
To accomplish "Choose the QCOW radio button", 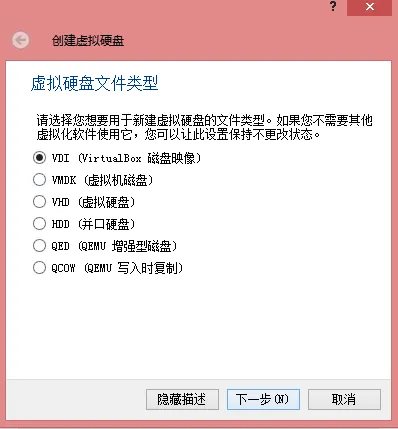I will pos(39,268).
